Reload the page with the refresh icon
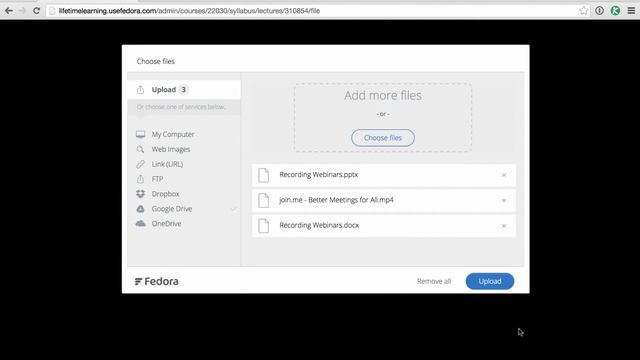 pyautogui.click(x=36, y=11)
